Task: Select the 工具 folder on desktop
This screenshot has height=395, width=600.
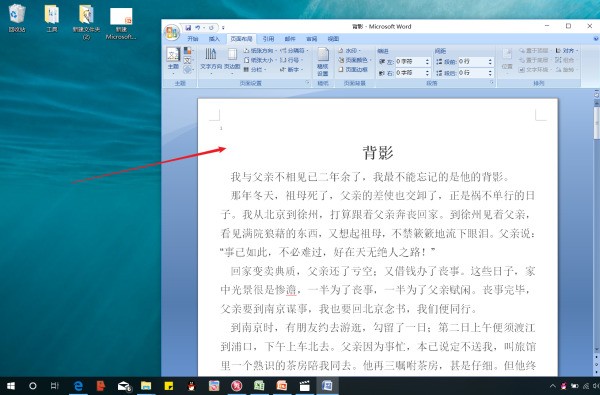Action: 52,18
